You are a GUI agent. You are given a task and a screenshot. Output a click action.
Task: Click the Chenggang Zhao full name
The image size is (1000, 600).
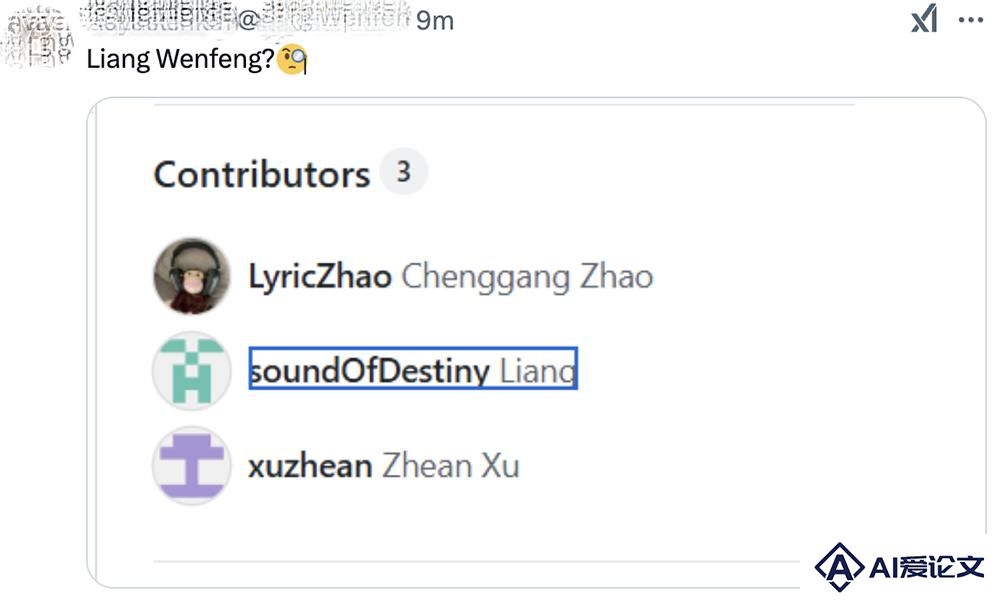click(x=527, y=277)
